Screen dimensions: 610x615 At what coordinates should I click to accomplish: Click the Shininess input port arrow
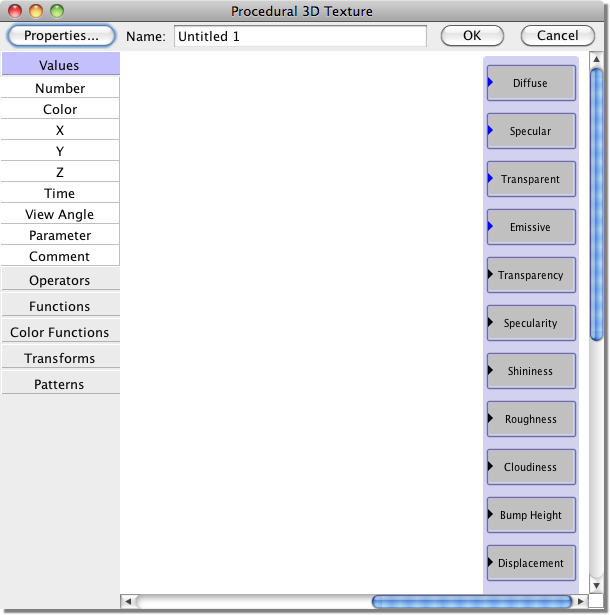point(490,370)
